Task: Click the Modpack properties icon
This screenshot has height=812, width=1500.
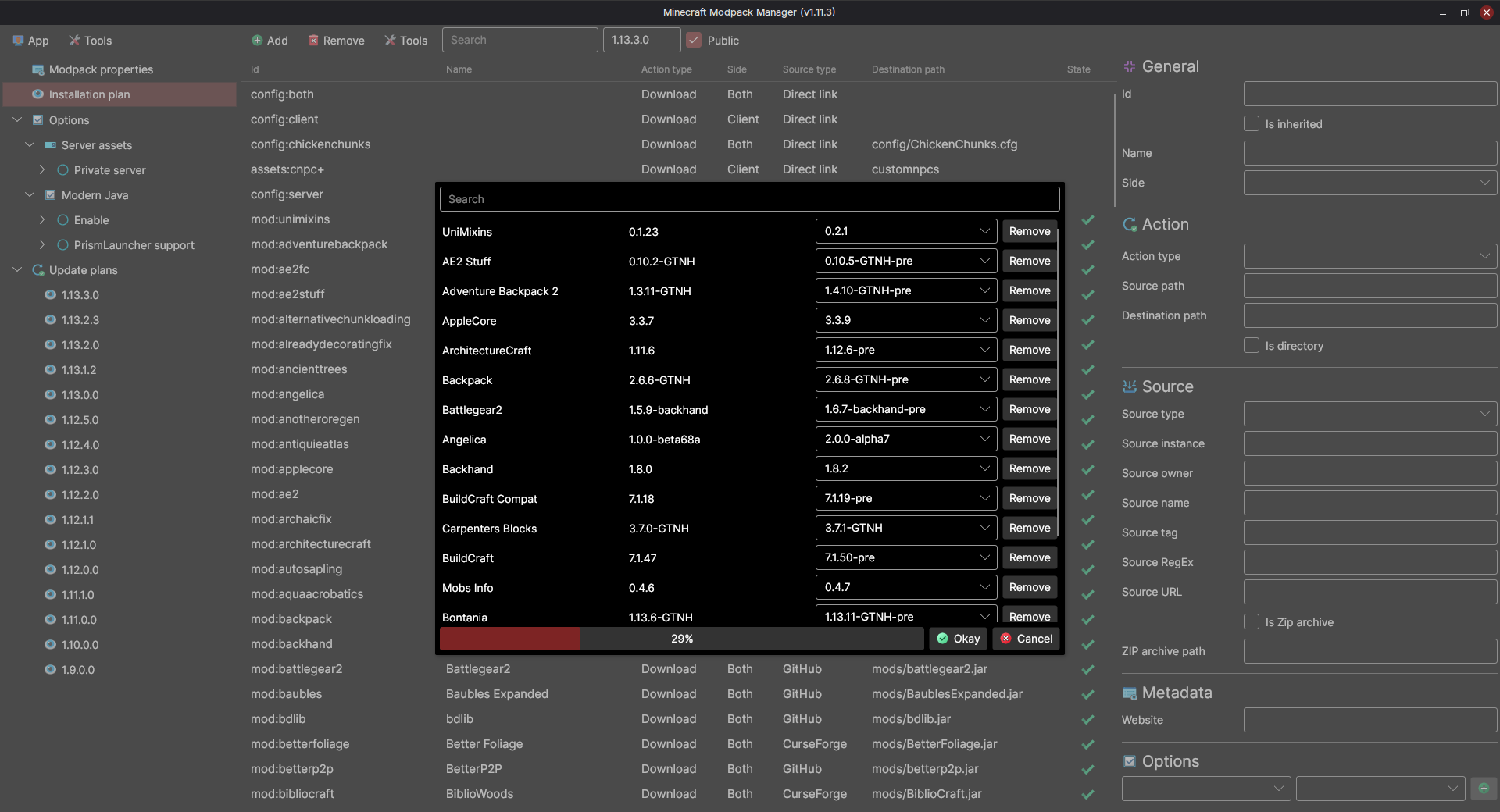Action: point(37,70)
